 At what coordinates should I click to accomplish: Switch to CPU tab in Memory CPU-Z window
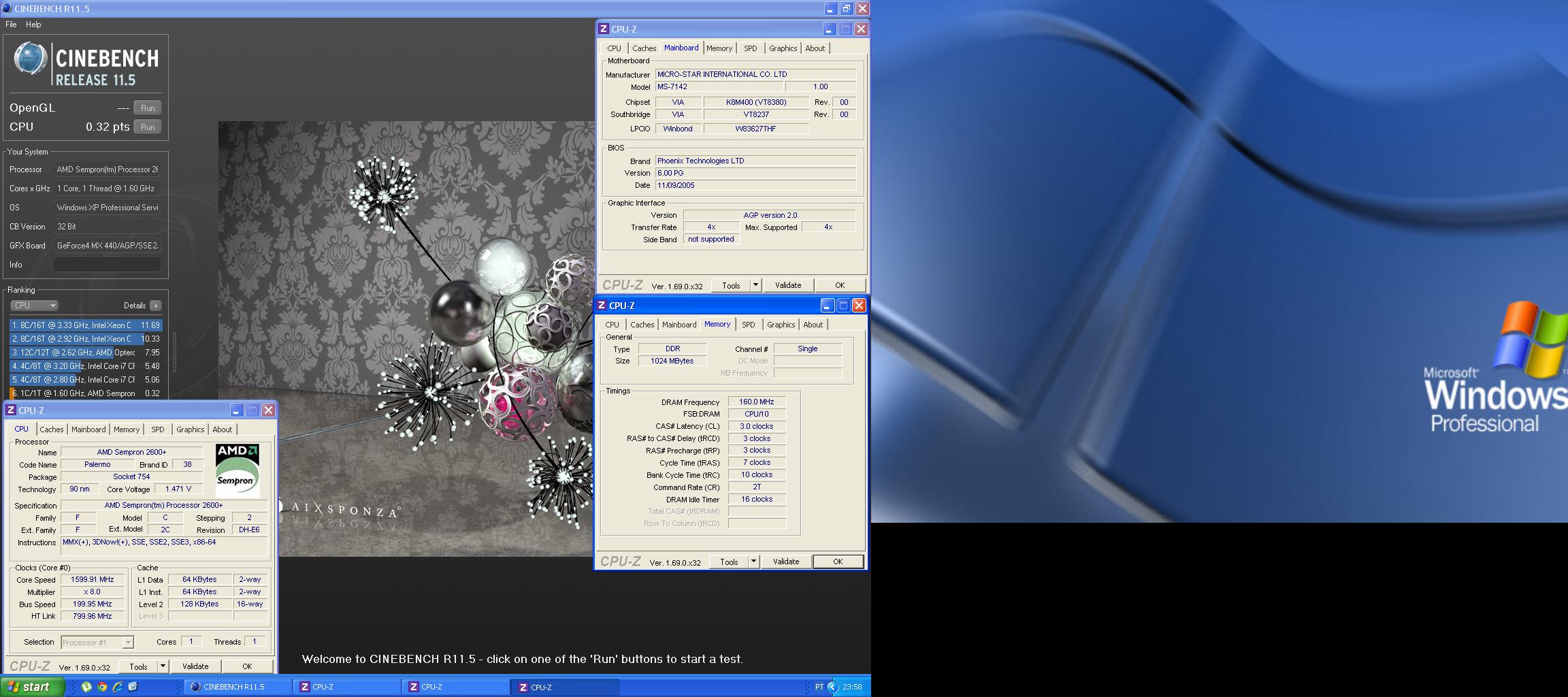pos(612,325)
